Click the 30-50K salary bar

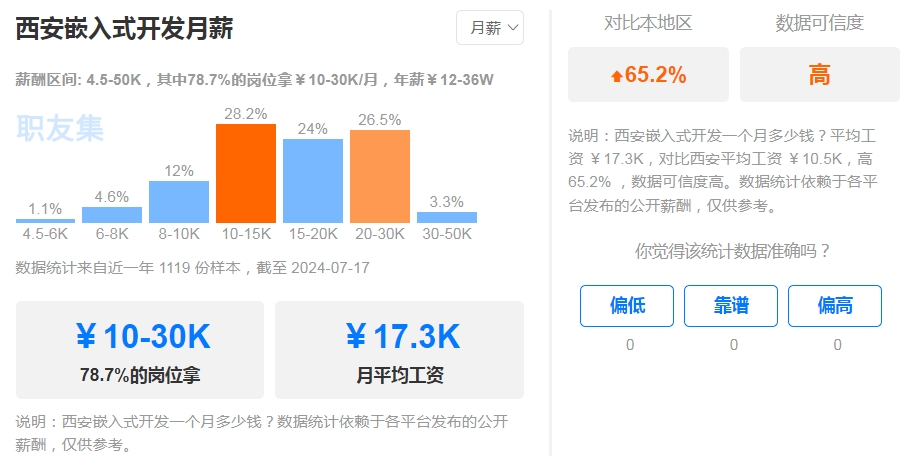point(447,217)
